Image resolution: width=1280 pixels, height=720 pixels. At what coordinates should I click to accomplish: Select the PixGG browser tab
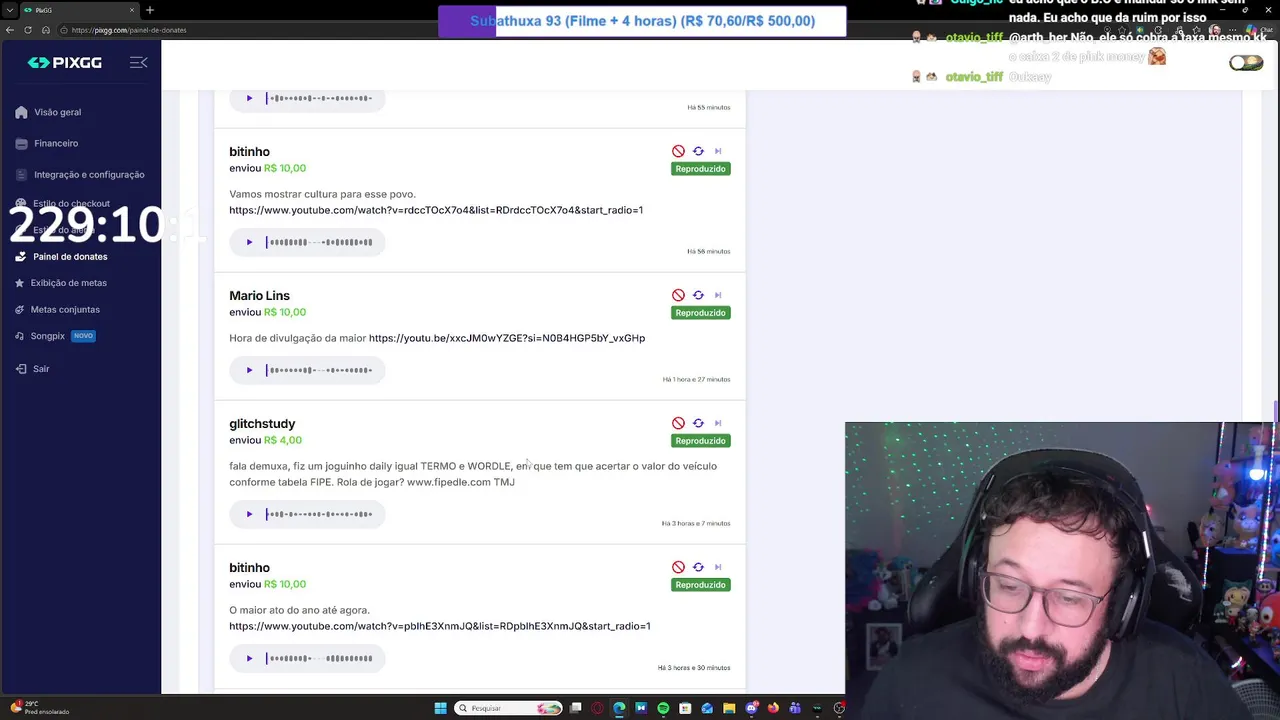(x=78, y=10)
